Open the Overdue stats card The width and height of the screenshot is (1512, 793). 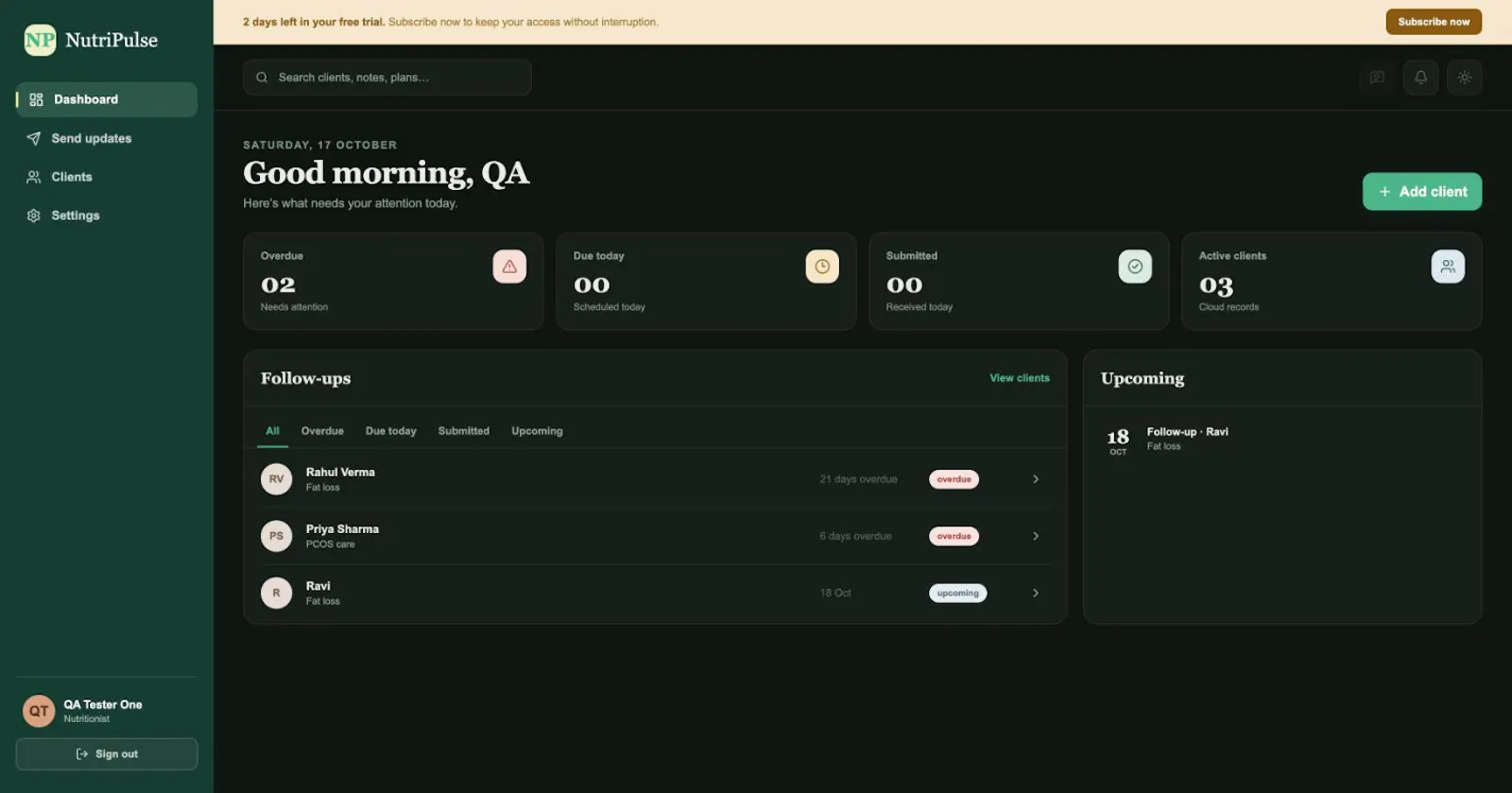pyautogui.click(x=393, y=282)
